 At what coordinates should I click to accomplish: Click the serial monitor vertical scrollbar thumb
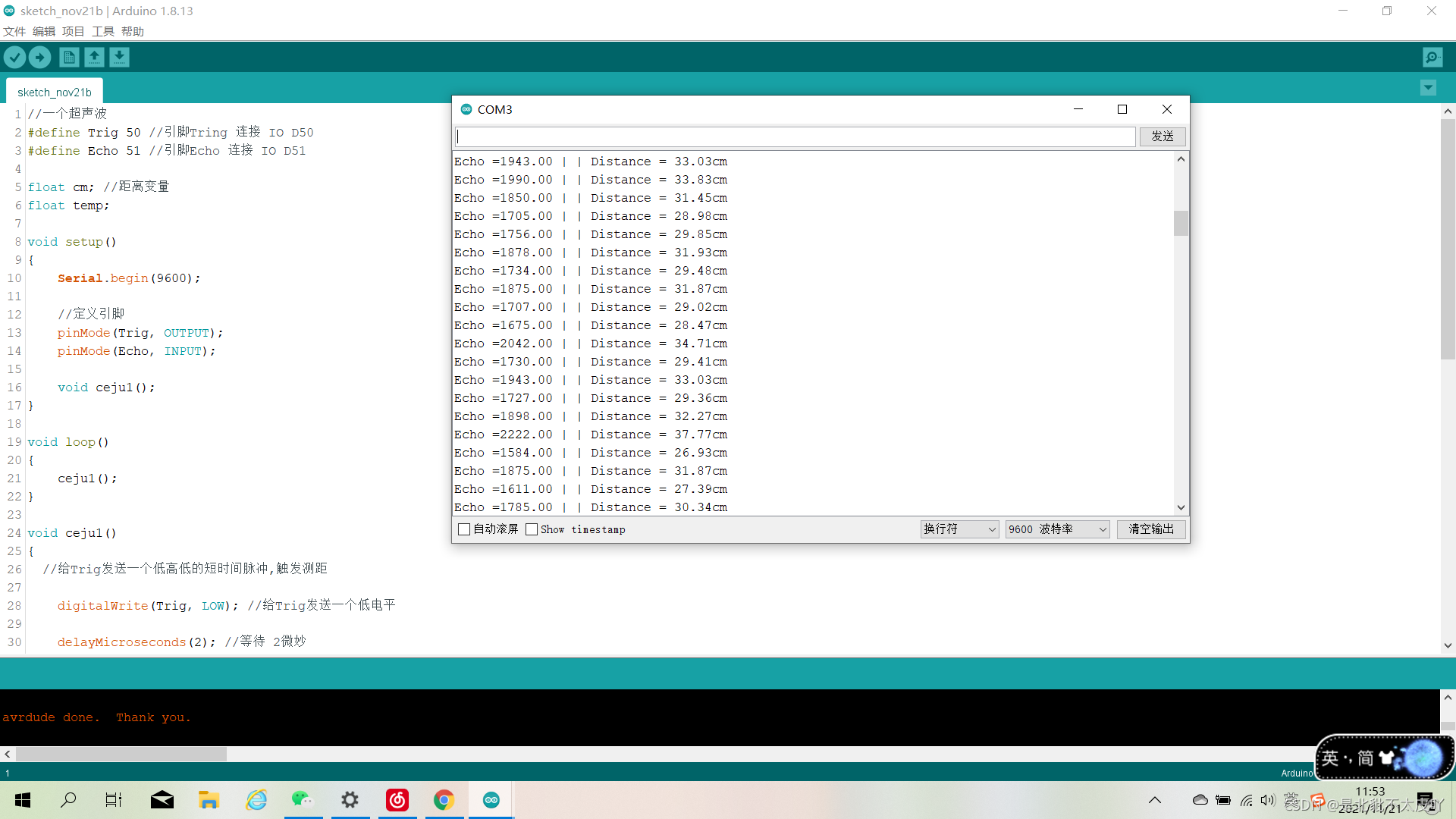click(x=1181, y=224)
